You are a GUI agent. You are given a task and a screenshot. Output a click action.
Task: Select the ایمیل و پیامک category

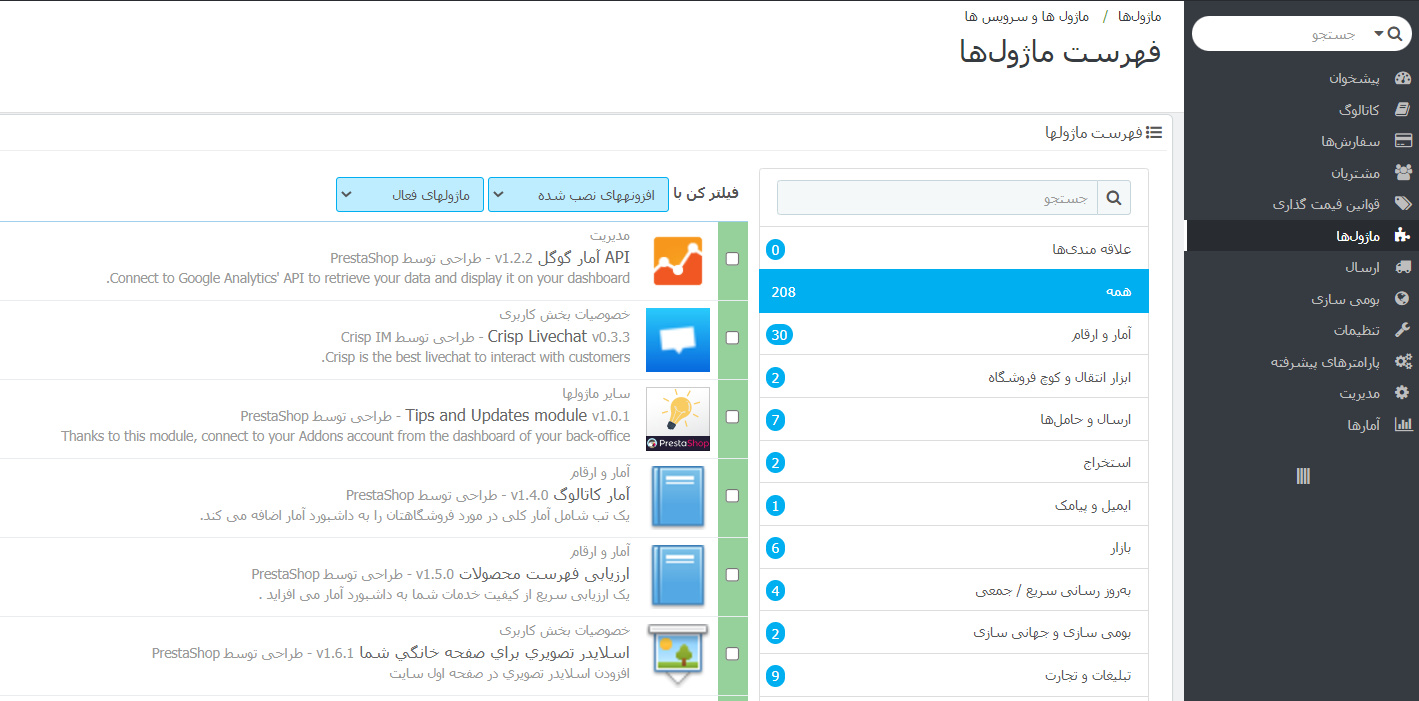[954, 506]
